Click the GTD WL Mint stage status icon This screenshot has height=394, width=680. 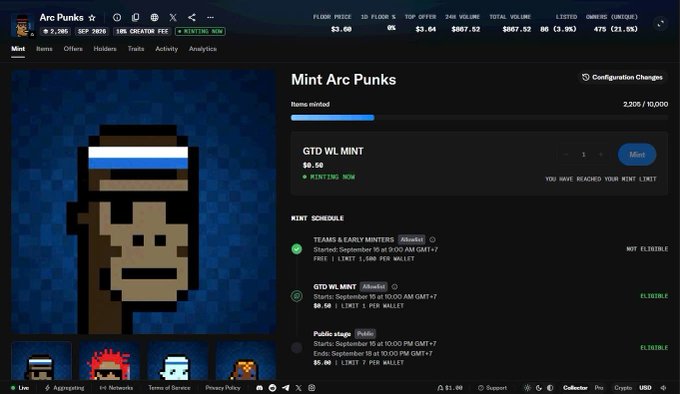297,296
